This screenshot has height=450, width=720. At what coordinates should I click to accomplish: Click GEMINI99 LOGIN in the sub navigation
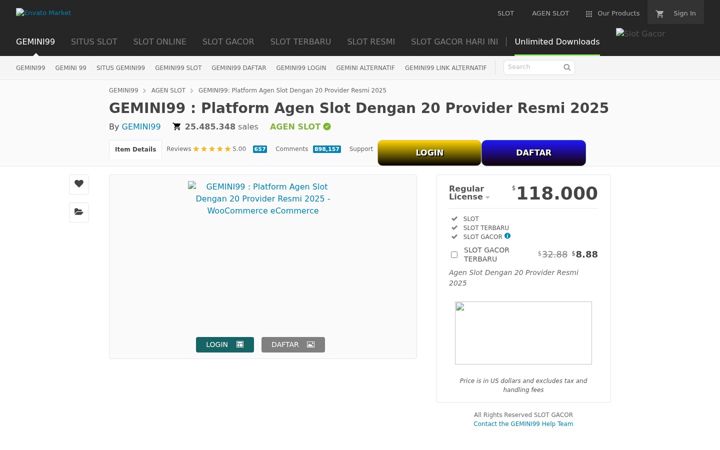(301, 68)
